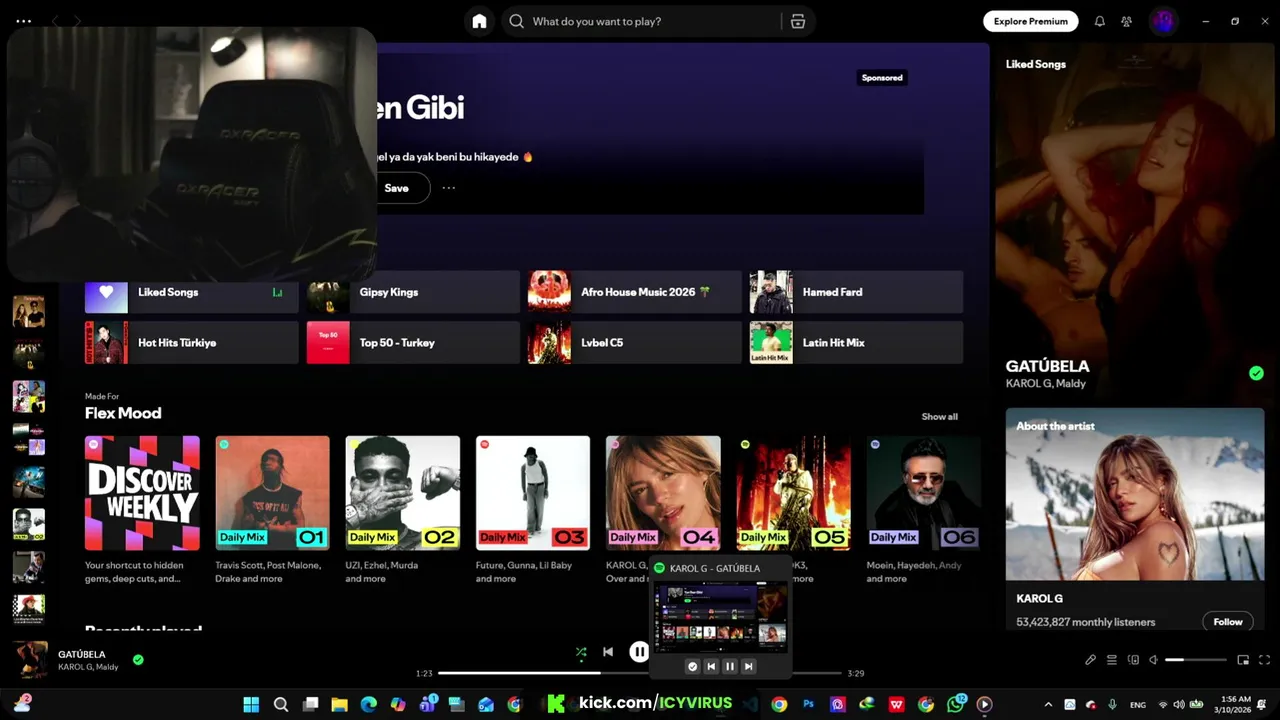Toggle the liked checkmark beside GATÚBELA in player bar
This screenshot has height=720, width=1280.
click(x=138, y=660)
